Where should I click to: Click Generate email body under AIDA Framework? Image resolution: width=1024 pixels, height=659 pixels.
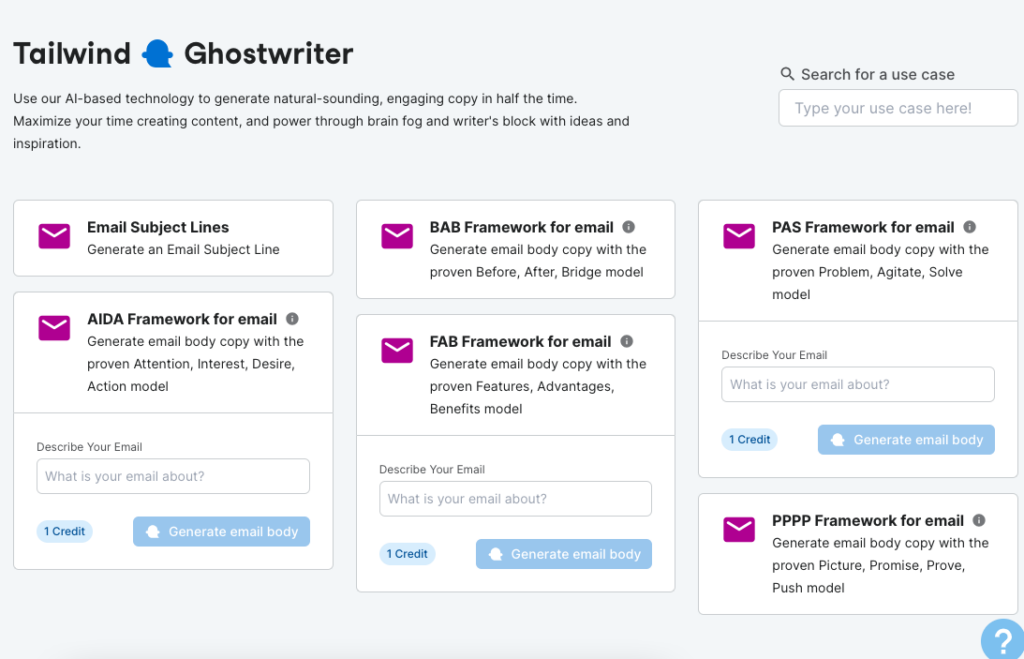221,531
